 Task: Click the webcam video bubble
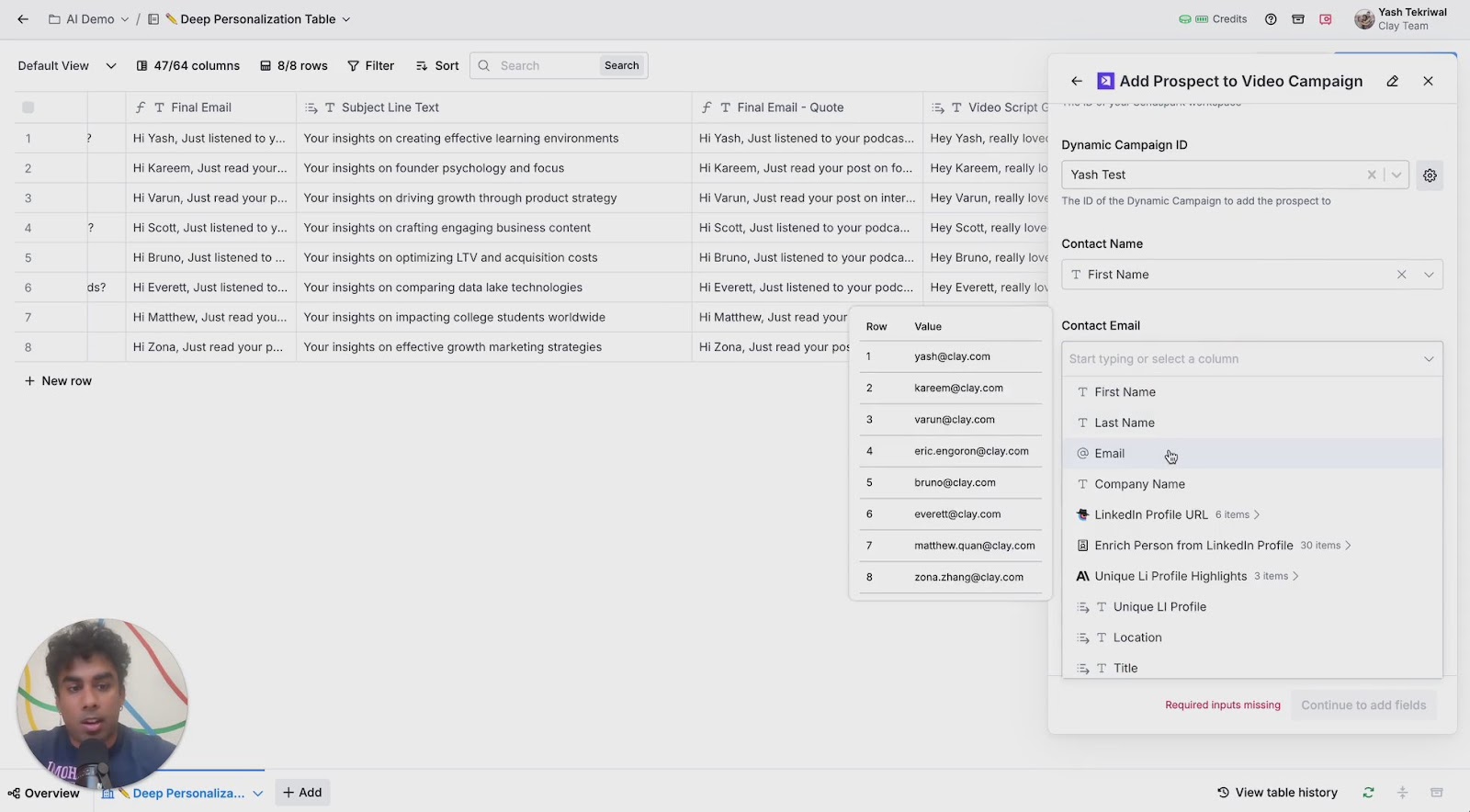102,704
